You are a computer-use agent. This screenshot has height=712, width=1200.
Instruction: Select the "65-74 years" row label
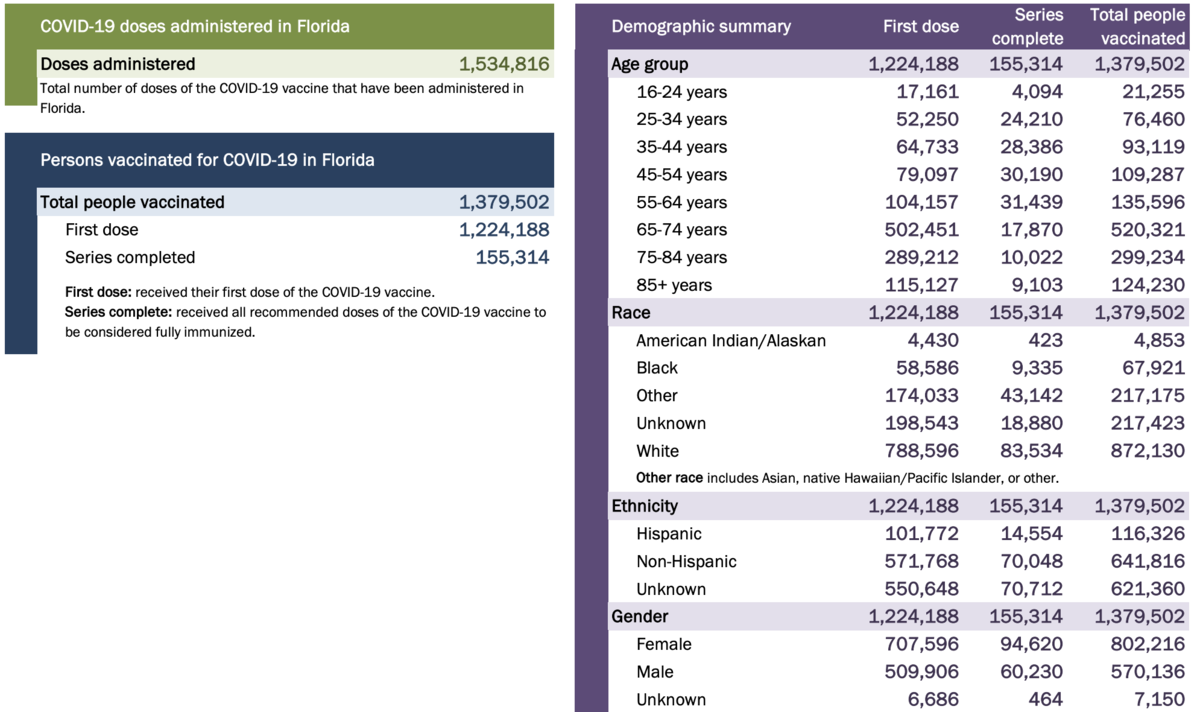pyautogui.click(x=682, y=230)
